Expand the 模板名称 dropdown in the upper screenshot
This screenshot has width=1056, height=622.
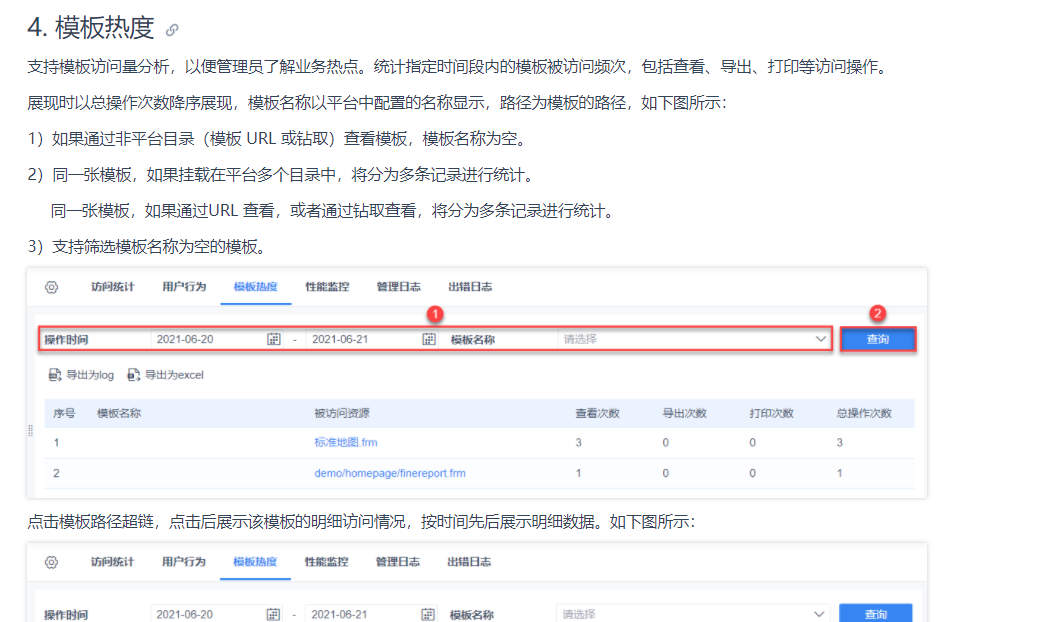[821, 339]
